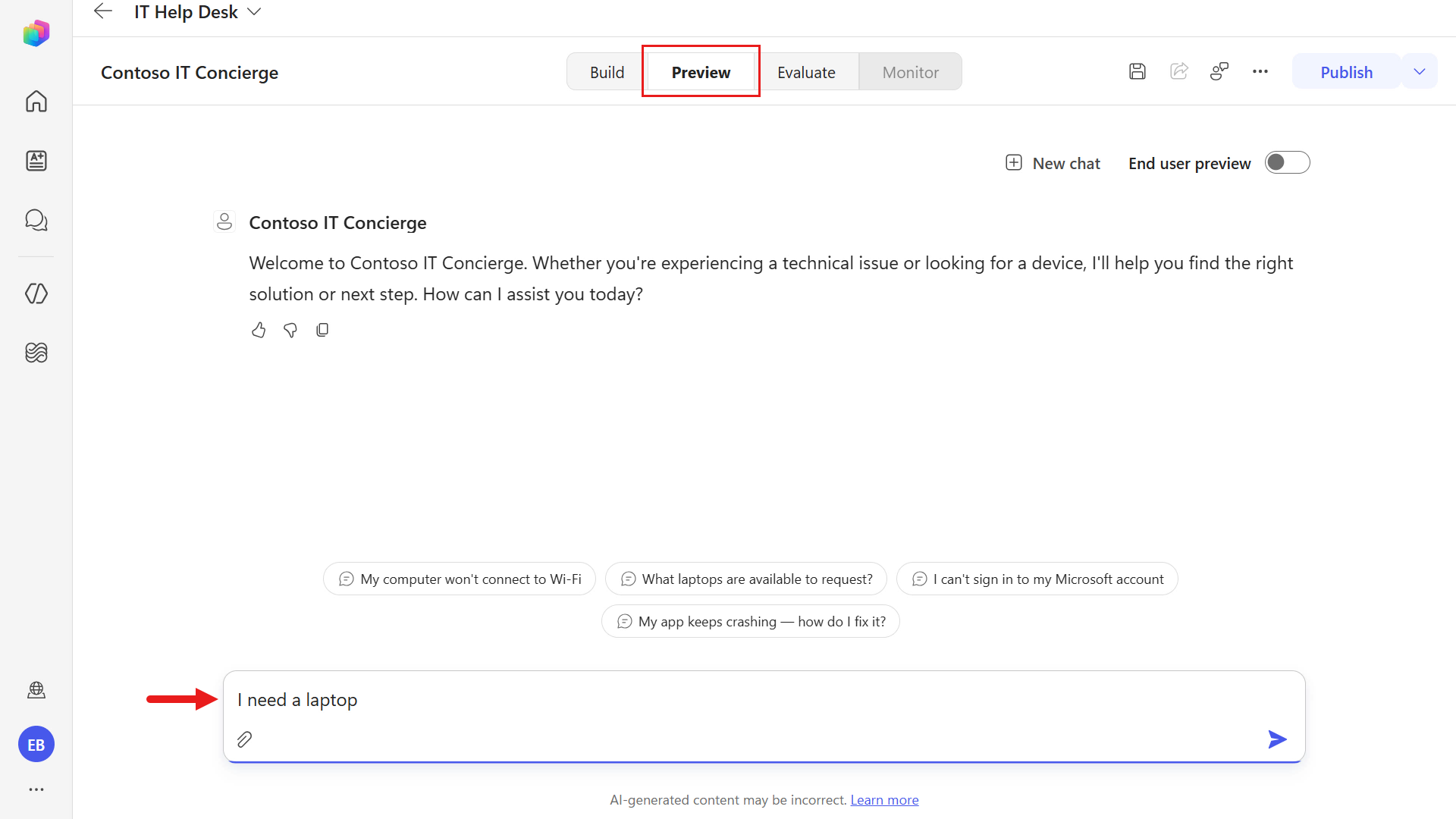The width and height of the screenshot is (1456, 819).
Task: Open the three-dot more options menu near Publish
Action: (x=1260, y=71)
